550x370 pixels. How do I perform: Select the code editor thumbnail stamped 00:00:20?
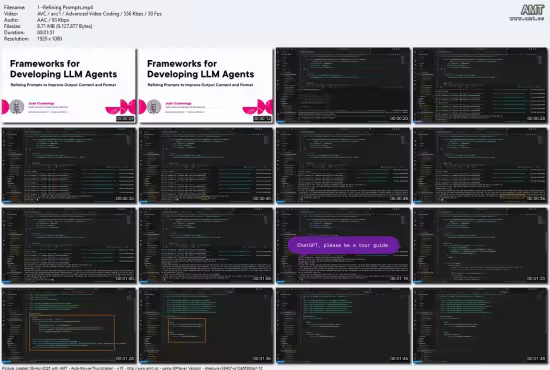coord(343,86)
